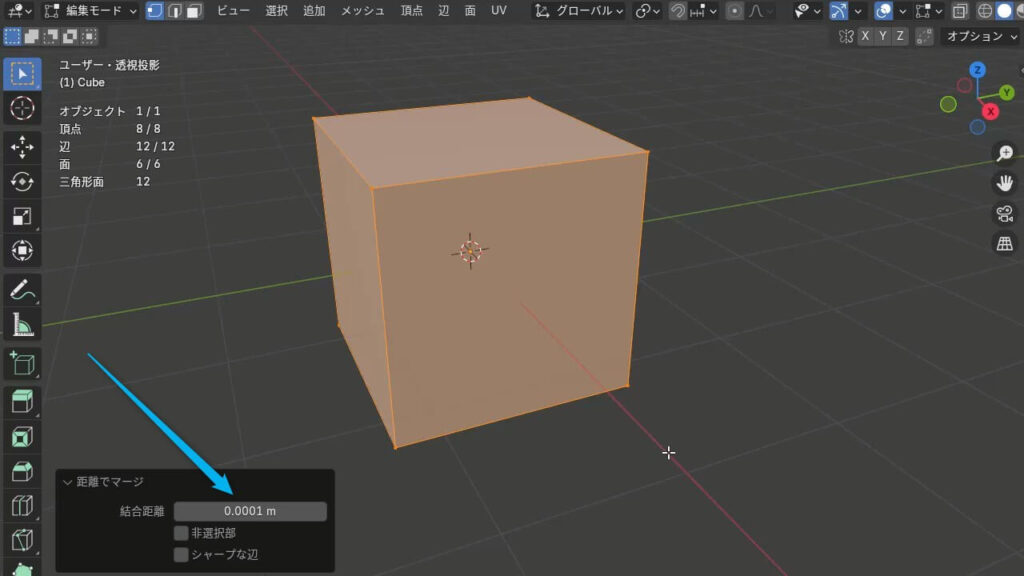
Task: Select the Knife tool
Action: tap(22, 541)
